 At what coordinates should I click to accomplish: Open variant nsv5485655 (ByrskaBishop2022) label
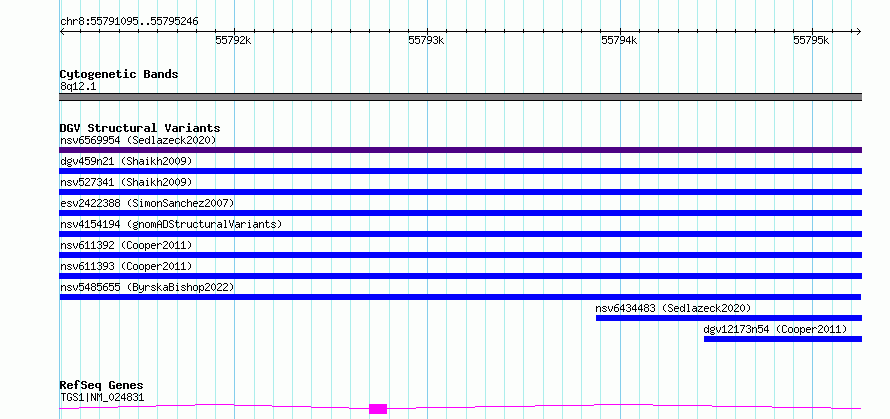coord(146,287)
